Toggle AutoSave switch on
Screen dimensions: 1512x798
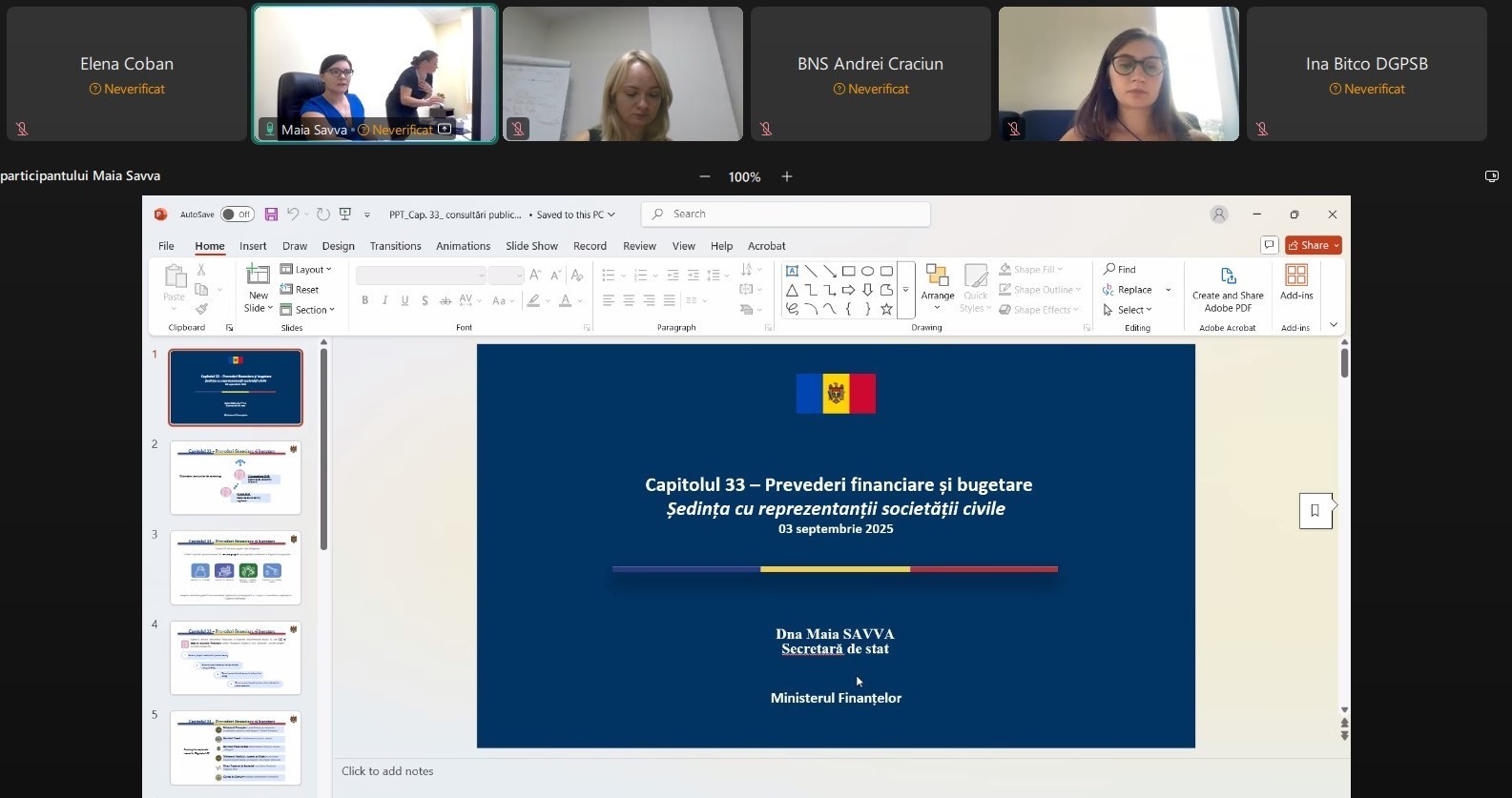tap(237, 215)
